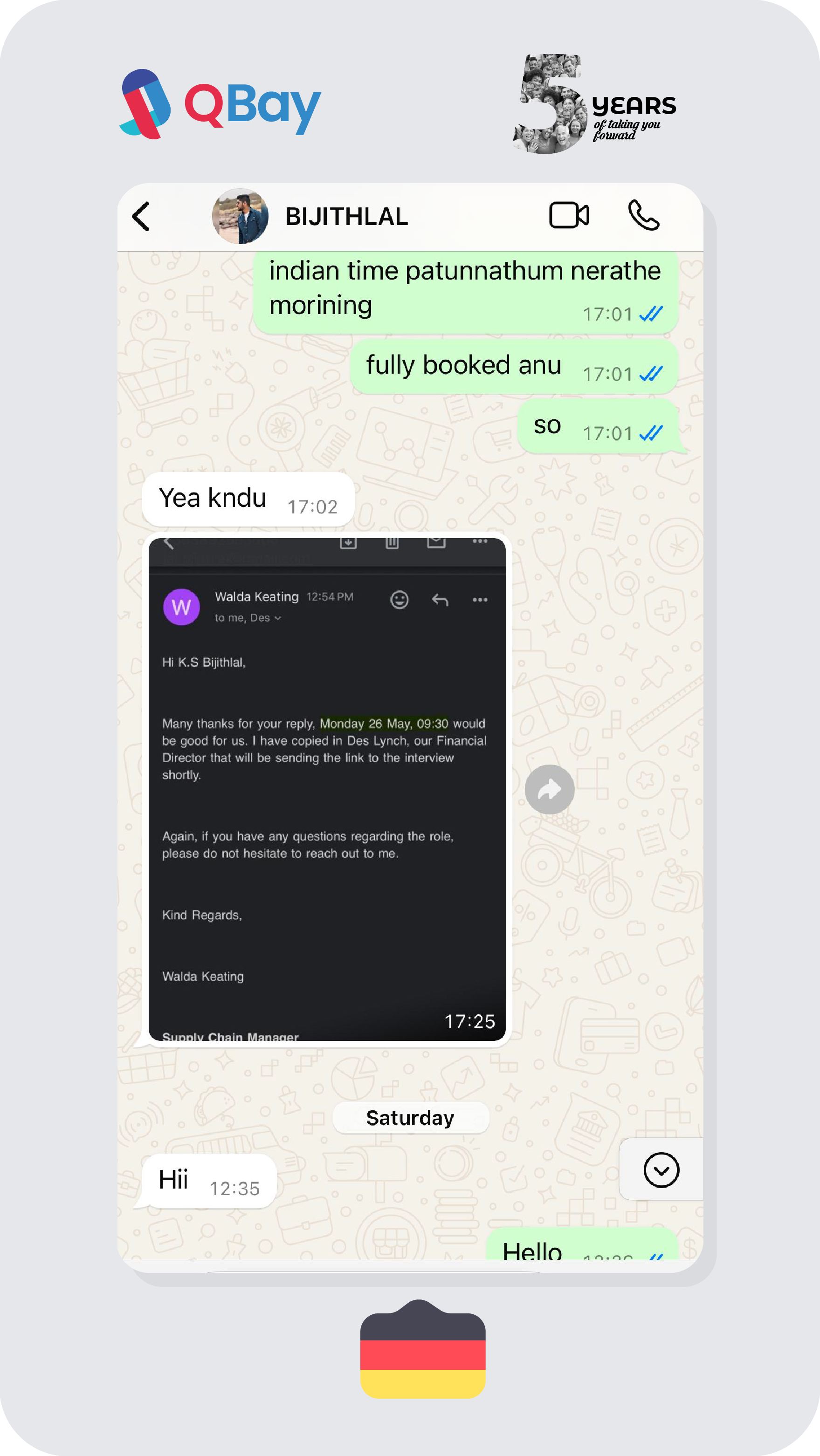Click the emoji reaction icon in email
Viewport: 820px width, 1456px height.
pyautogui.click(x=399, y=600)
